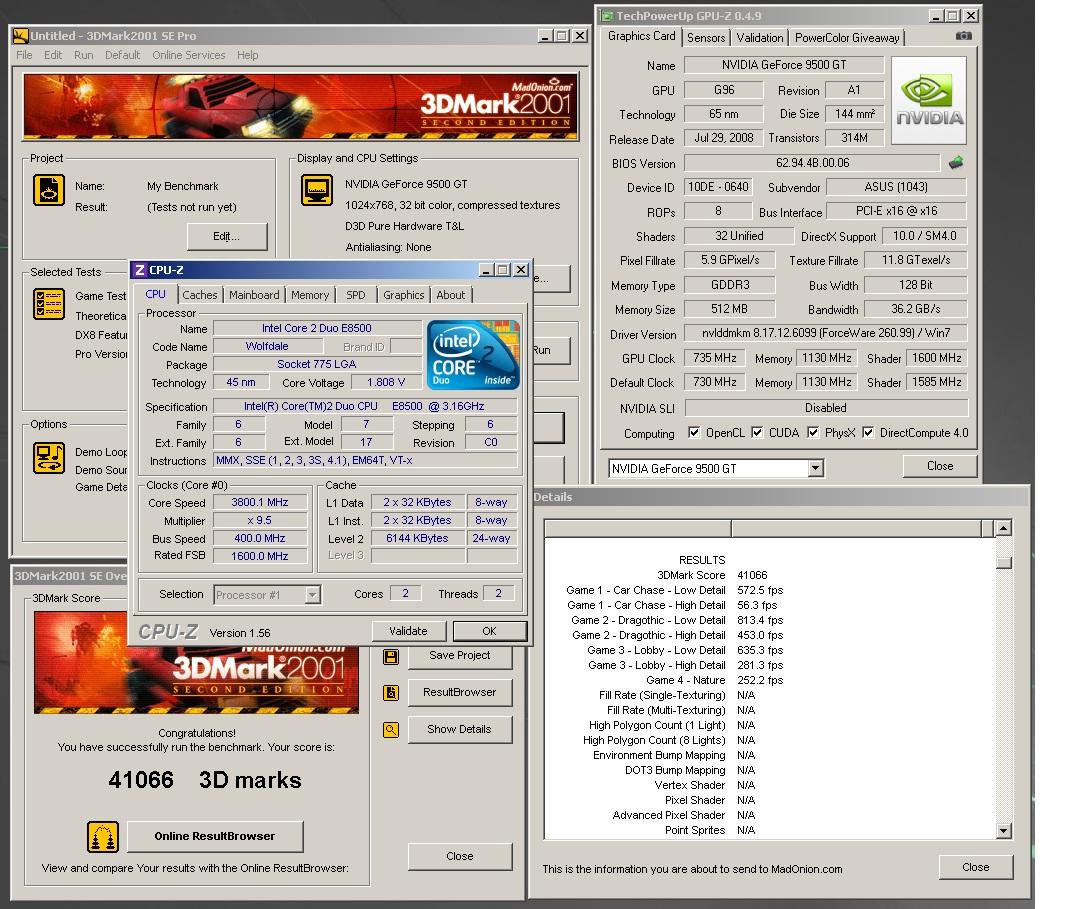This screenshot has width=1080, height=909.
Task: Click Close in the 3DMark score window
Action: tap(460, 856)
